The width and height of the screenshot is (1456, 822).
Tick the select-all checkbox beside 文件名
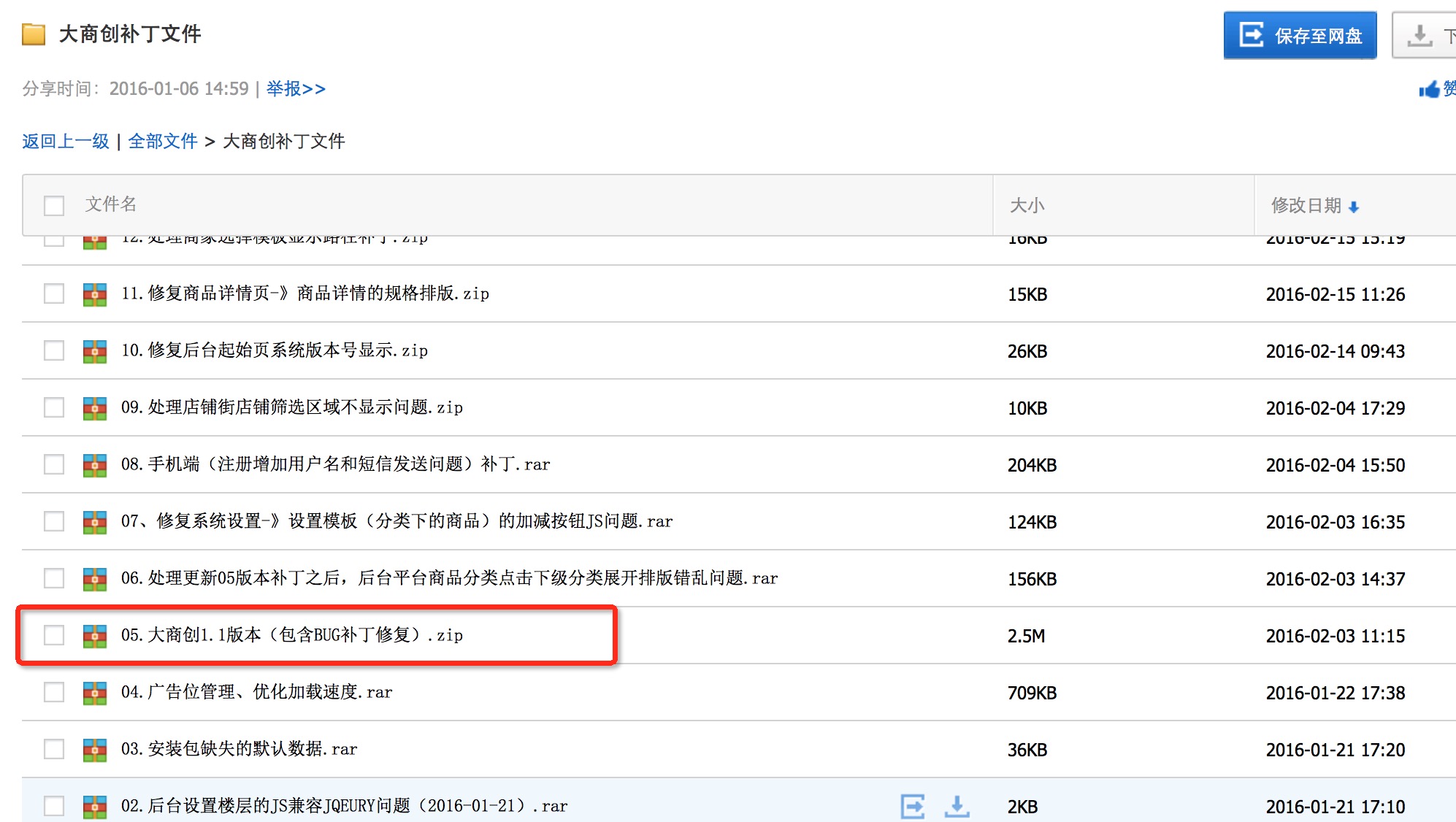(54, 206)
